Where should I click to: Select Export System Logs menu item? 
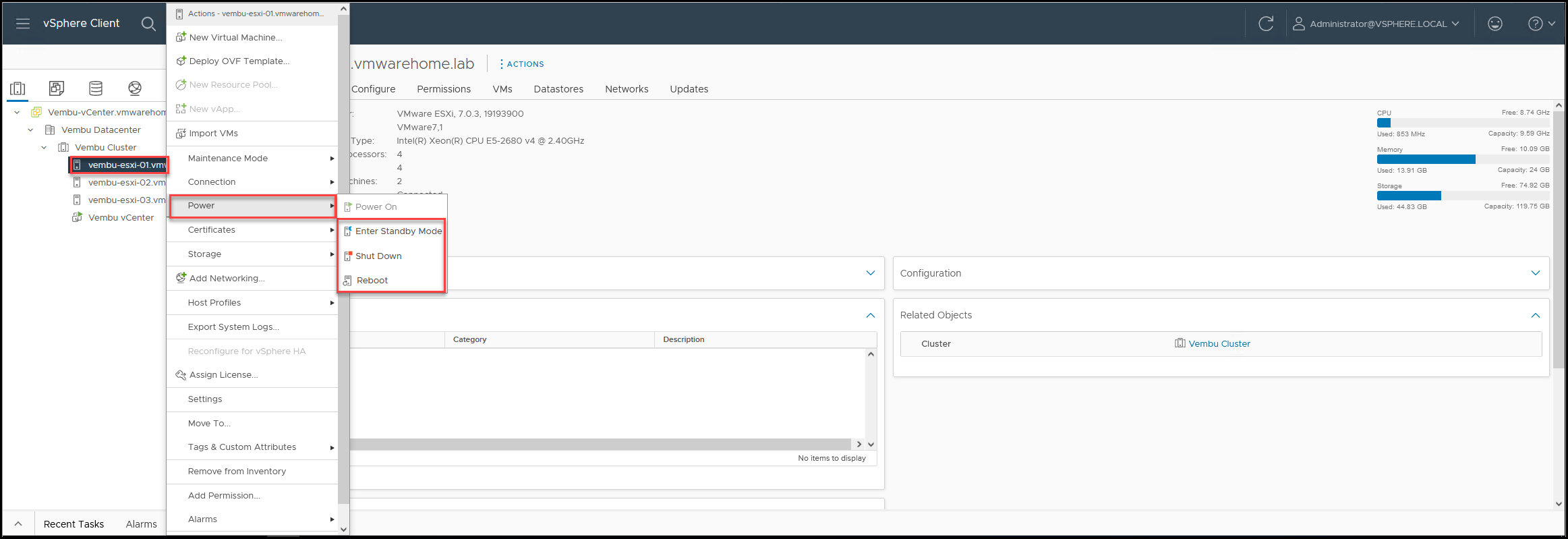point(252,327)
